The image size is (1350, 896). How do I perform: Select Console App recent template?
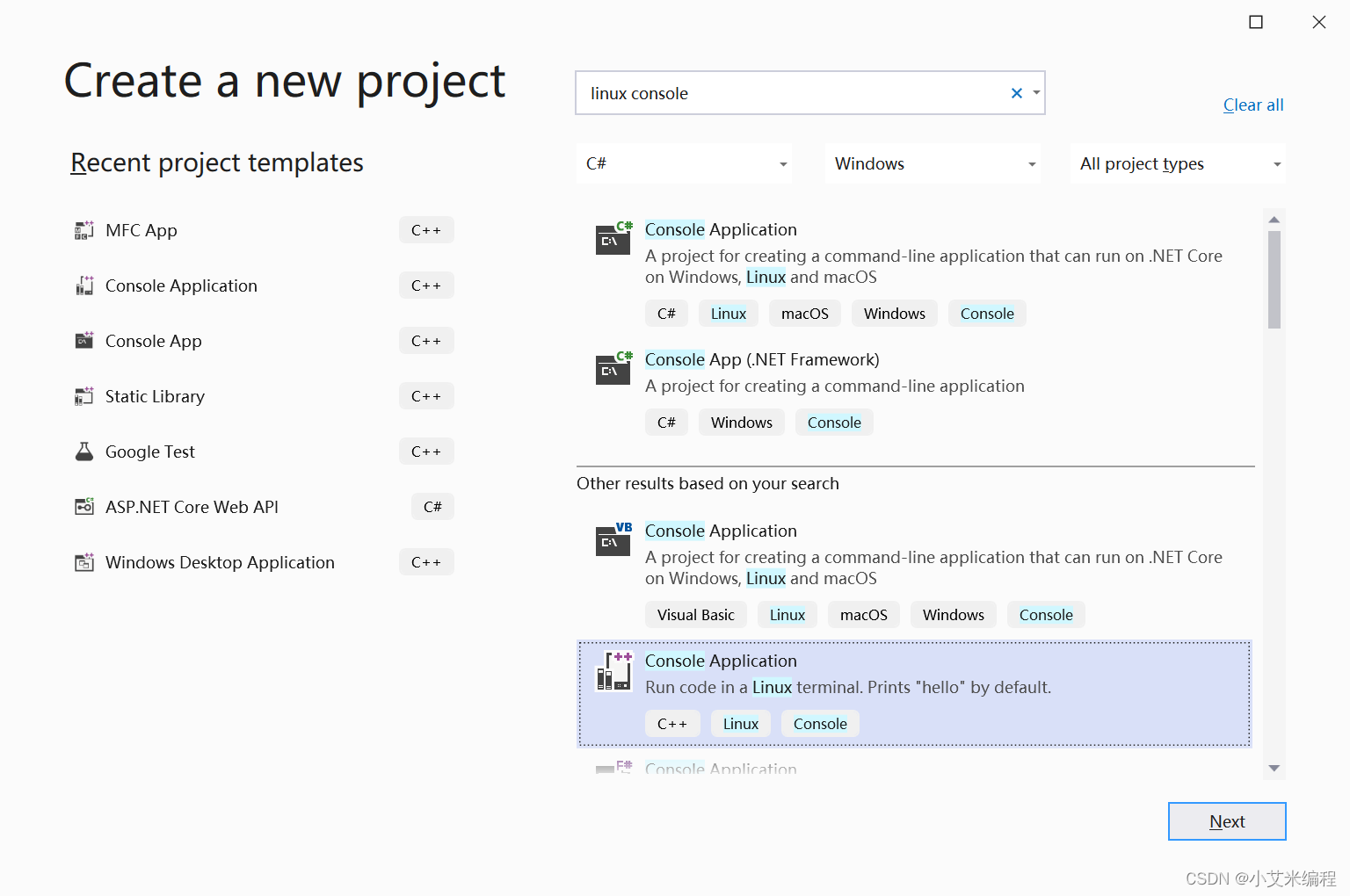tap(264, 341)
